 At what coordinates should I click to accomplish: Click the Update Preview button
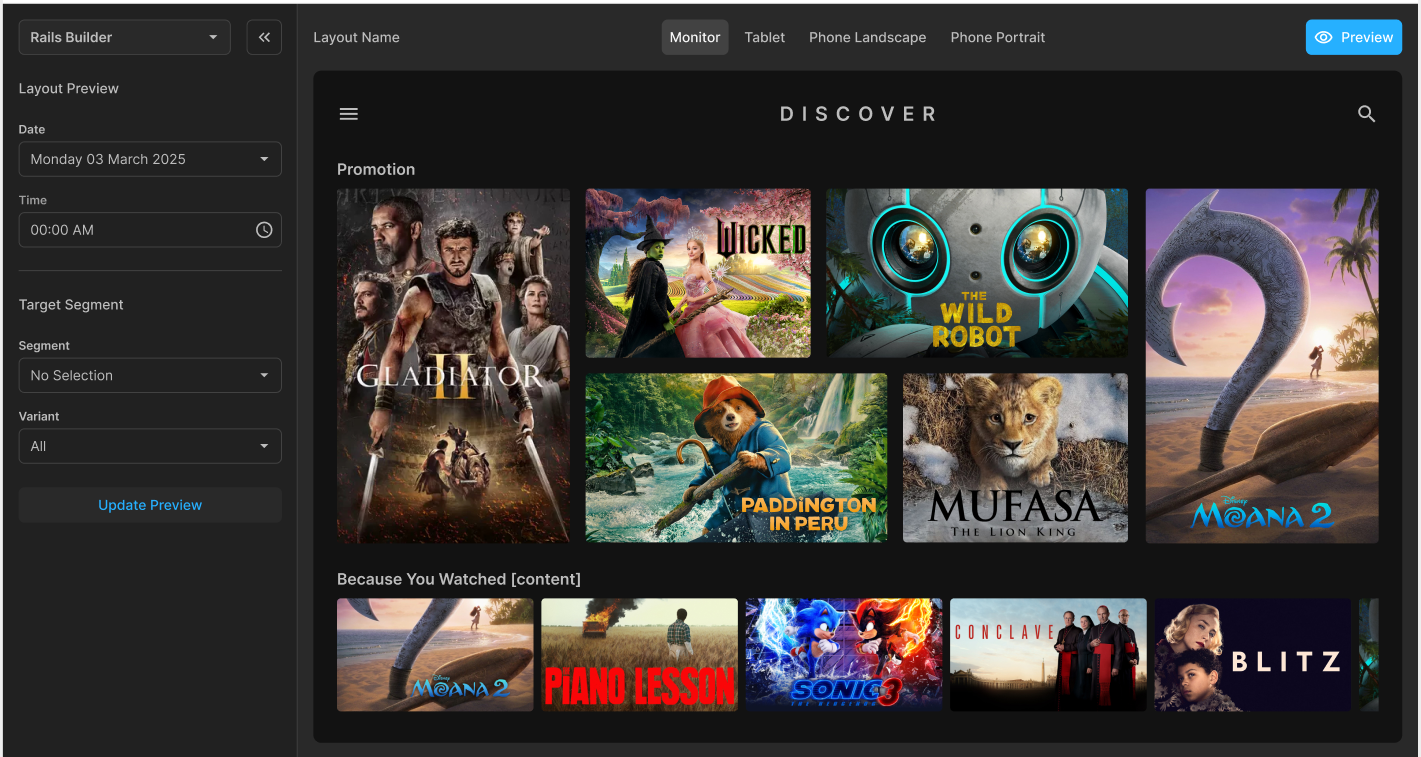(x=150, y=505)
